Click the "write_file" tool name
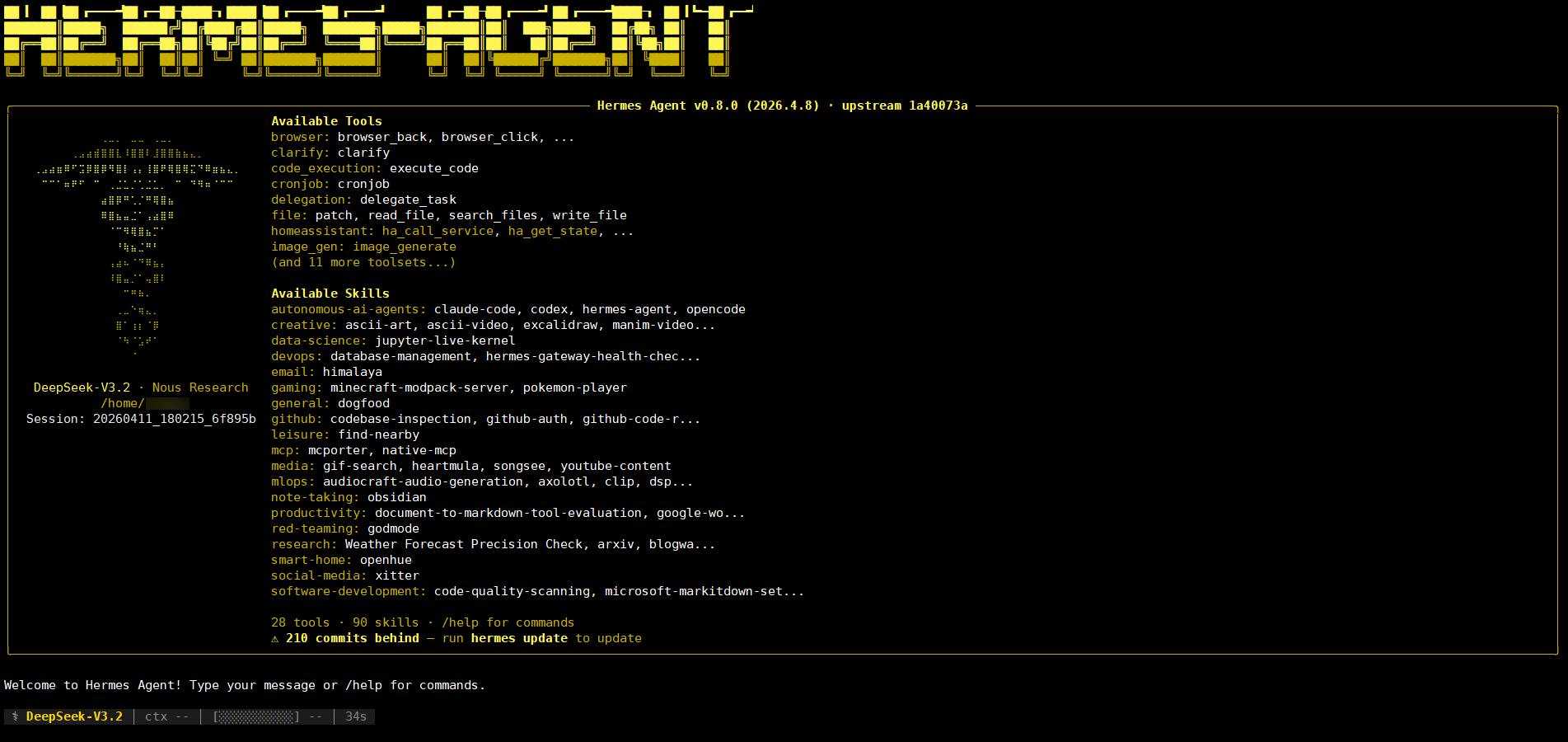The height and width of the screenshot is (742, 1568). pyautogui.click(x=590, y=215)
